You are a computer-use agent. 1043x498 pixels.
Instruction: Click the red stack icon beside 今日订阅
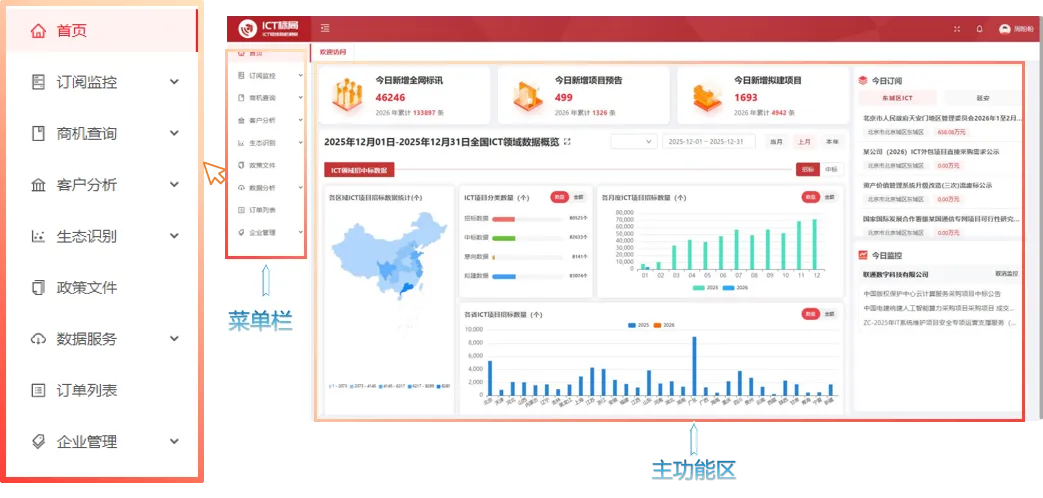tap(863, 80)
